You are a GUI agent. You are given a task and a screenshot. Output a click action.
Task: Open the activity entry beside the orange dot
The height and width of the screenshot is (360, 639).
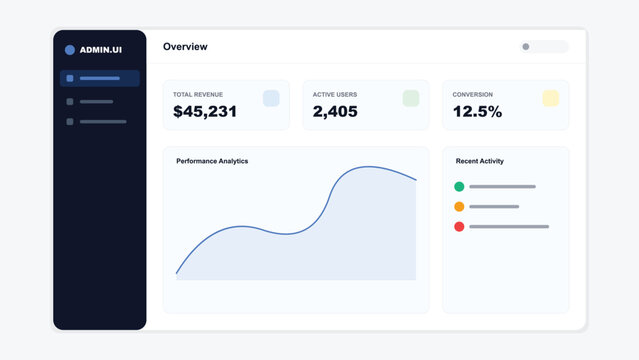[x=494, y=206]
